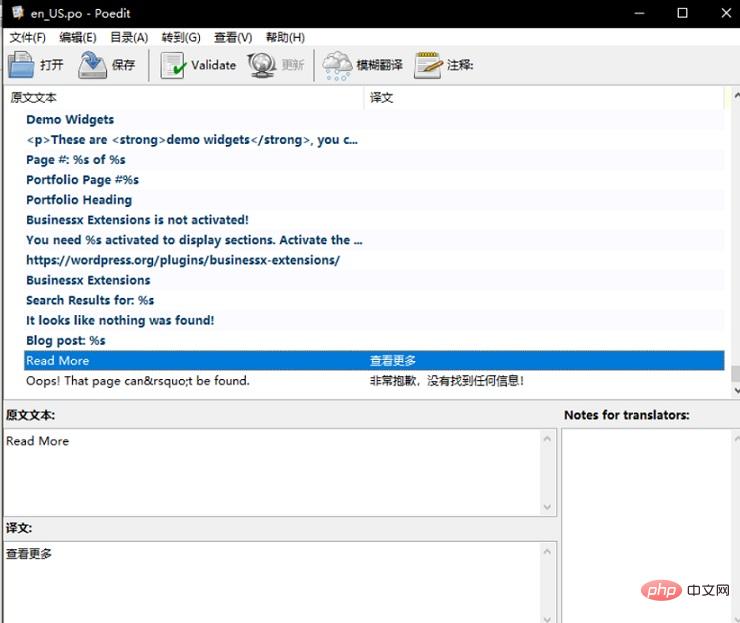This screenshot has width=740, height=623.
Task: Click the 查看更多 translation in the selected row
Action: [x=393, y=361]
